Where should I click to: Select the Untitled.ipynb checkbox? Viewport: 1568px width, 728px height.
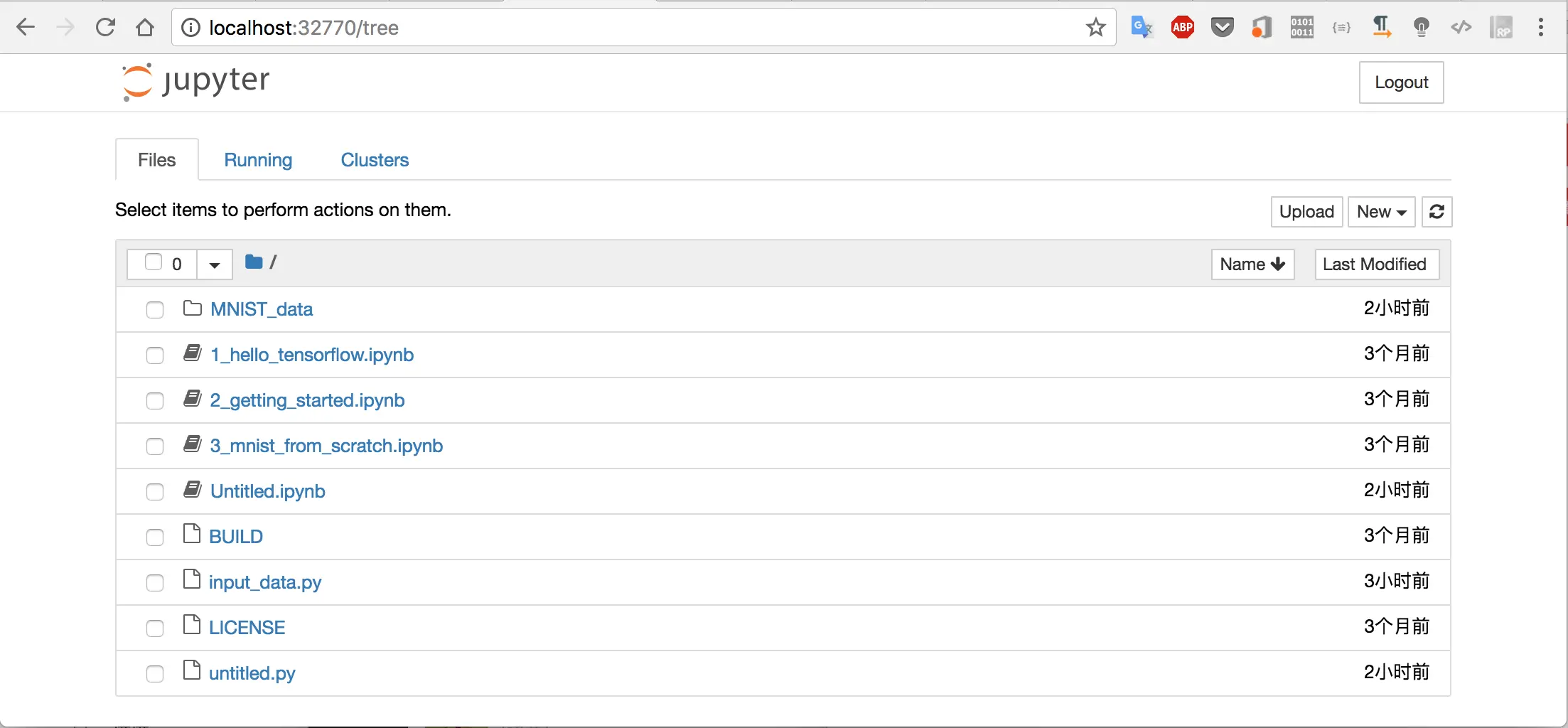tap(154, 492)
